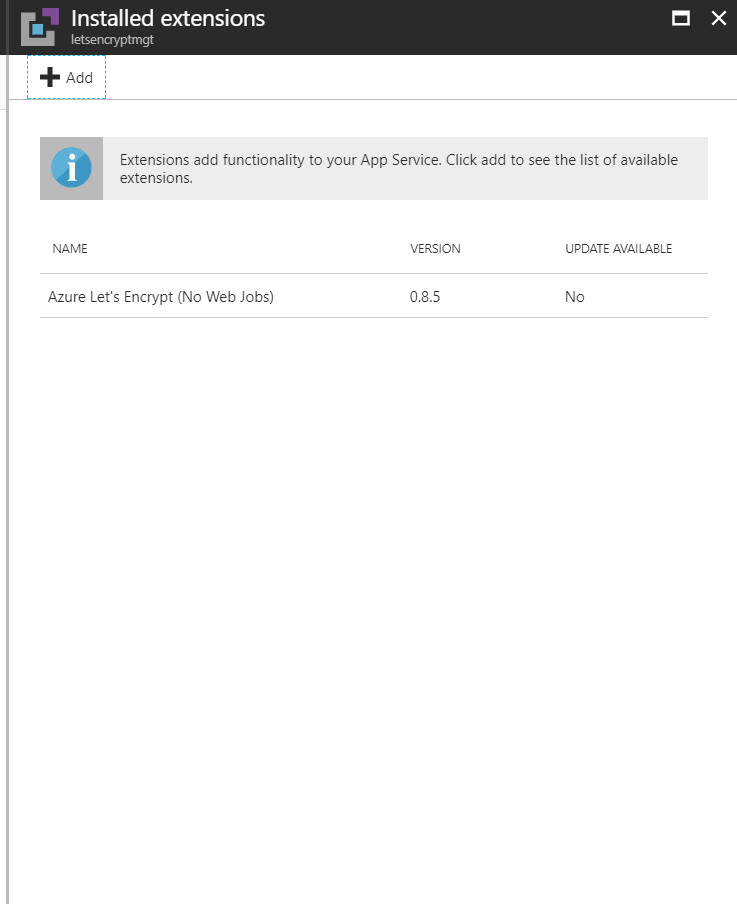737x904 pixels.
Task: Click the blank area below the extensions table
Action: 370,600
